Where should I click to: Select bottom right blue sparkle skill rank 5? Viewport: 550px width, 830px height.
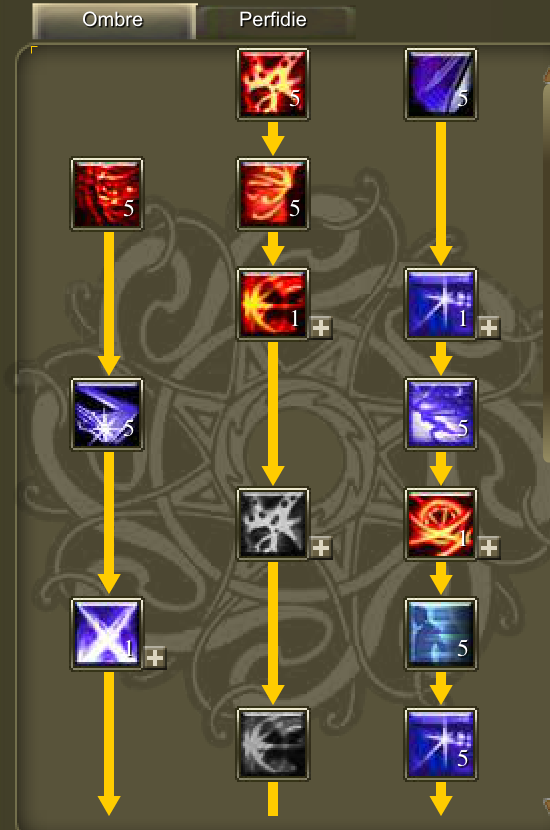[x=440, y=744]
